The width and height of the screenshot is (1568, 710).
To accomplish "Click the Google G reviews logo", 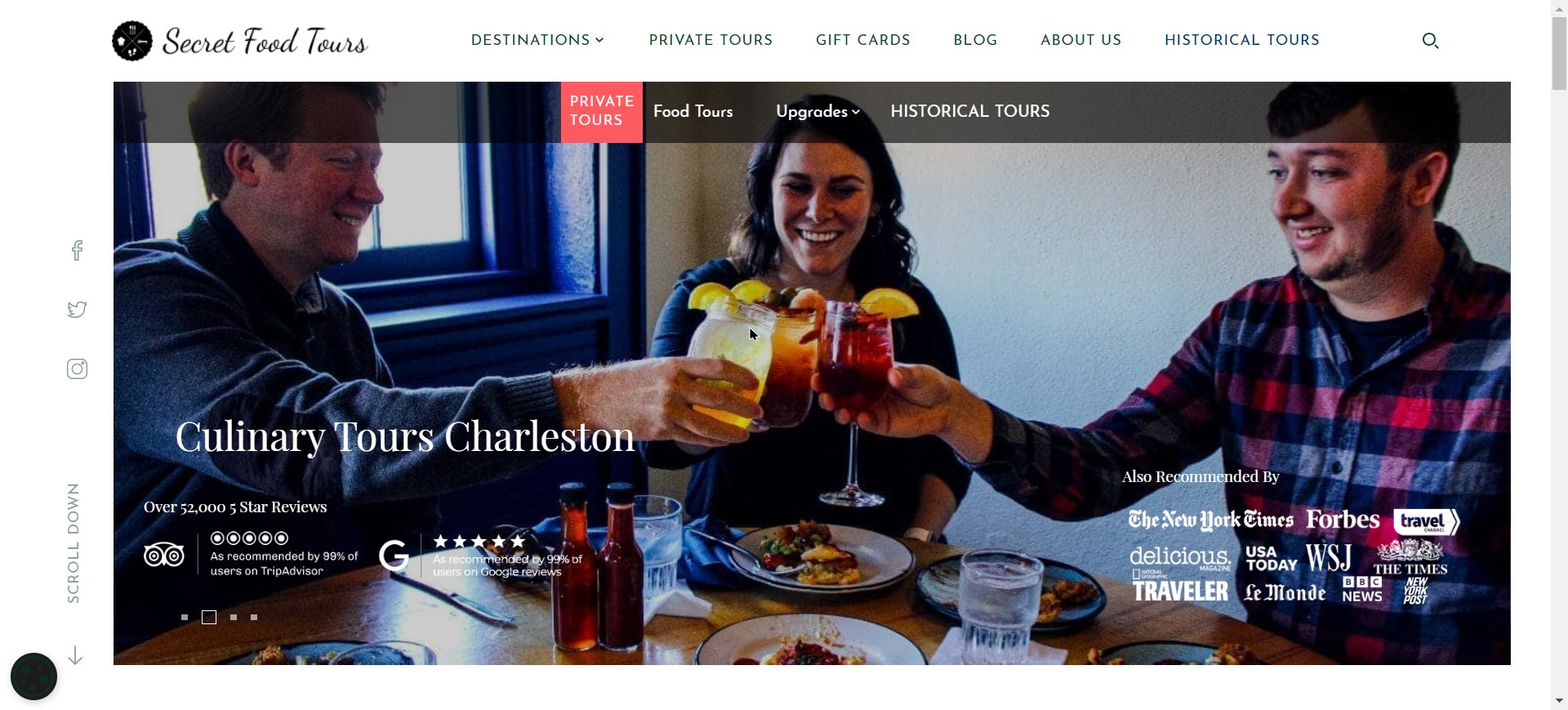I will (394, 556).
